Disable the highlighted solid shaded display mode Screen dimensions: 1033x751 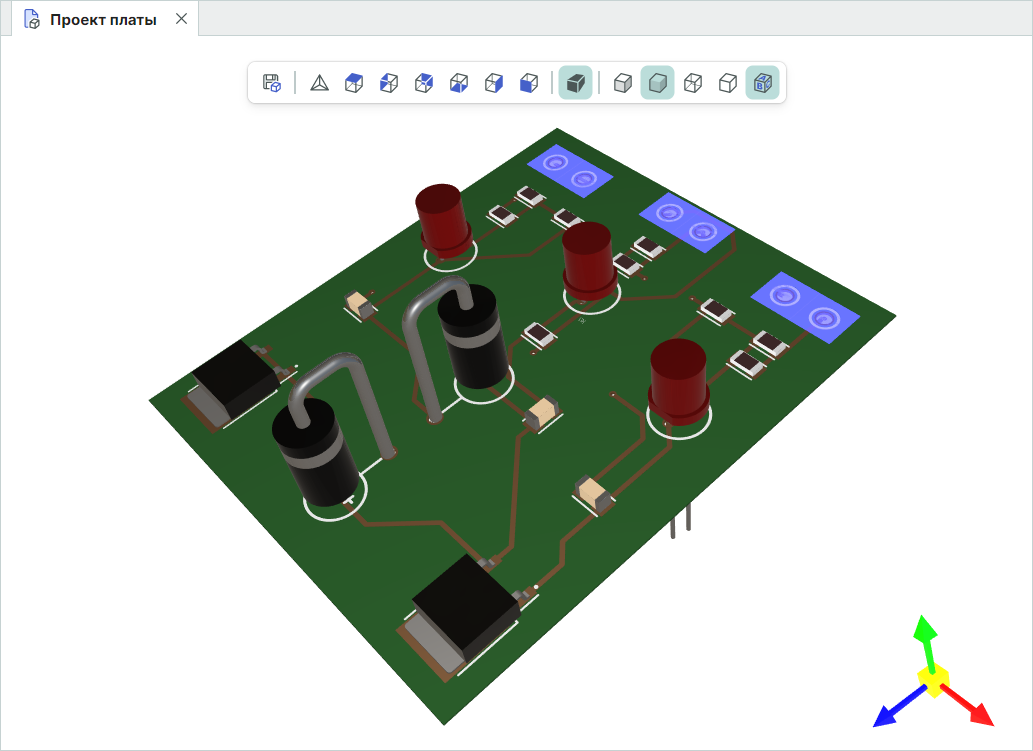pos(657,83)
